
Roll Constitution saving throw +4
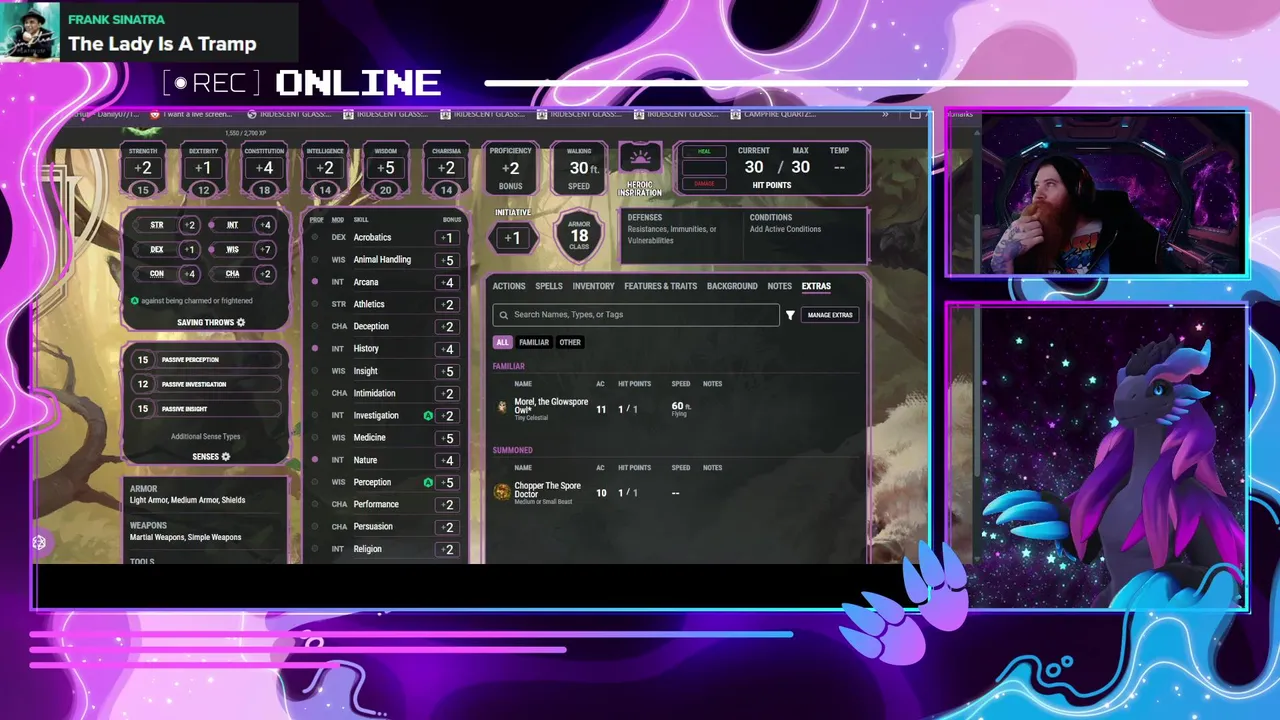pos(190,274)
